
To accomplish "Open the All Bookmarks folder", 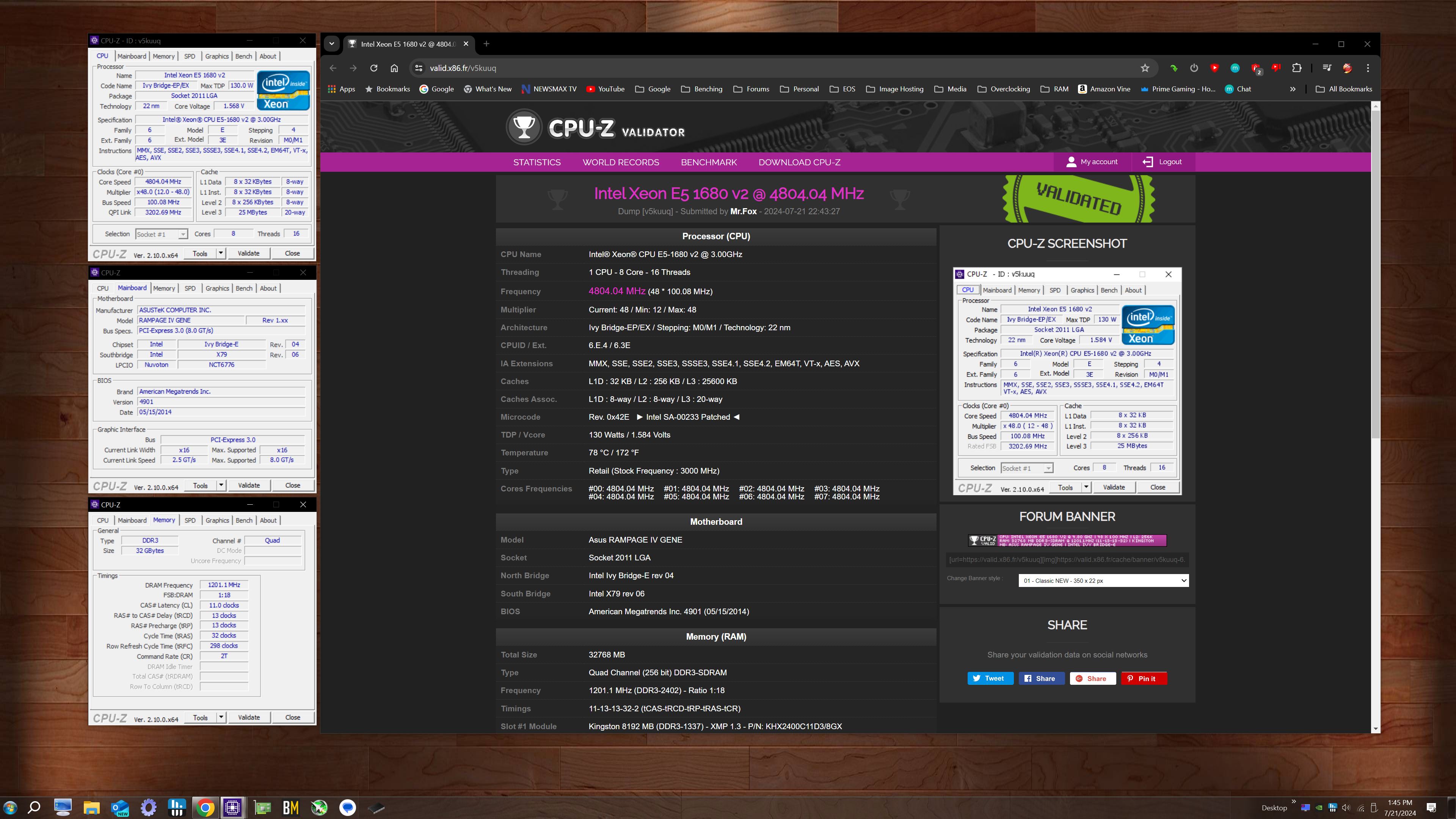I will click(1343, 89).
